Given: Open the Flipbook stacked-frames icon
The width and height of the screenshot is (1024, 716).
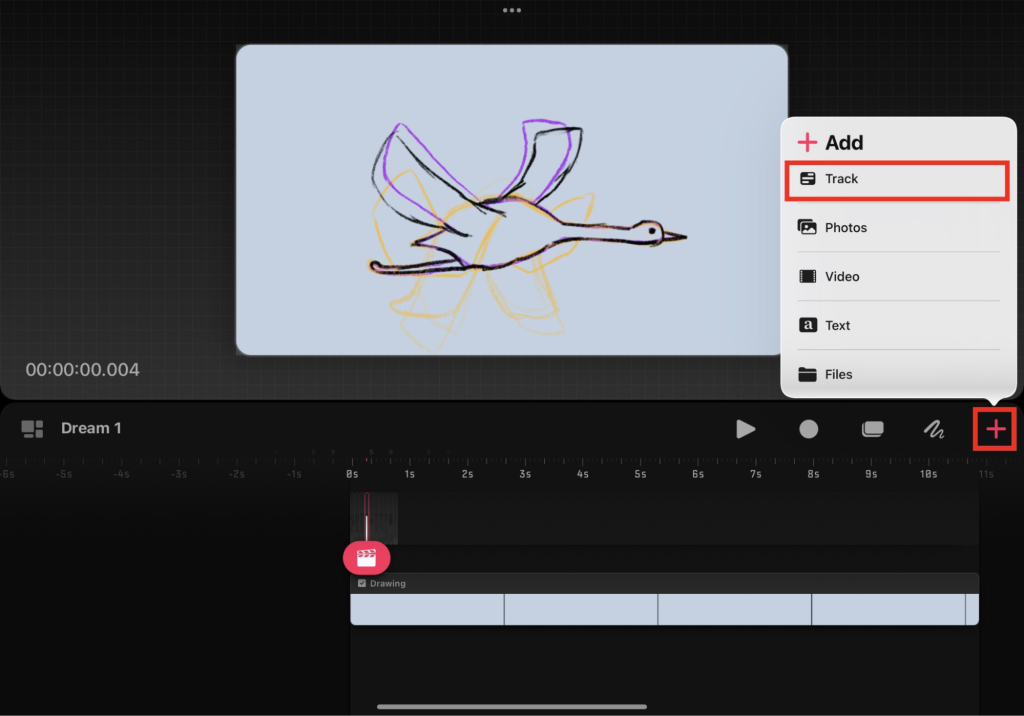Looking at the screenshot, I should click(x=872, y=429).
